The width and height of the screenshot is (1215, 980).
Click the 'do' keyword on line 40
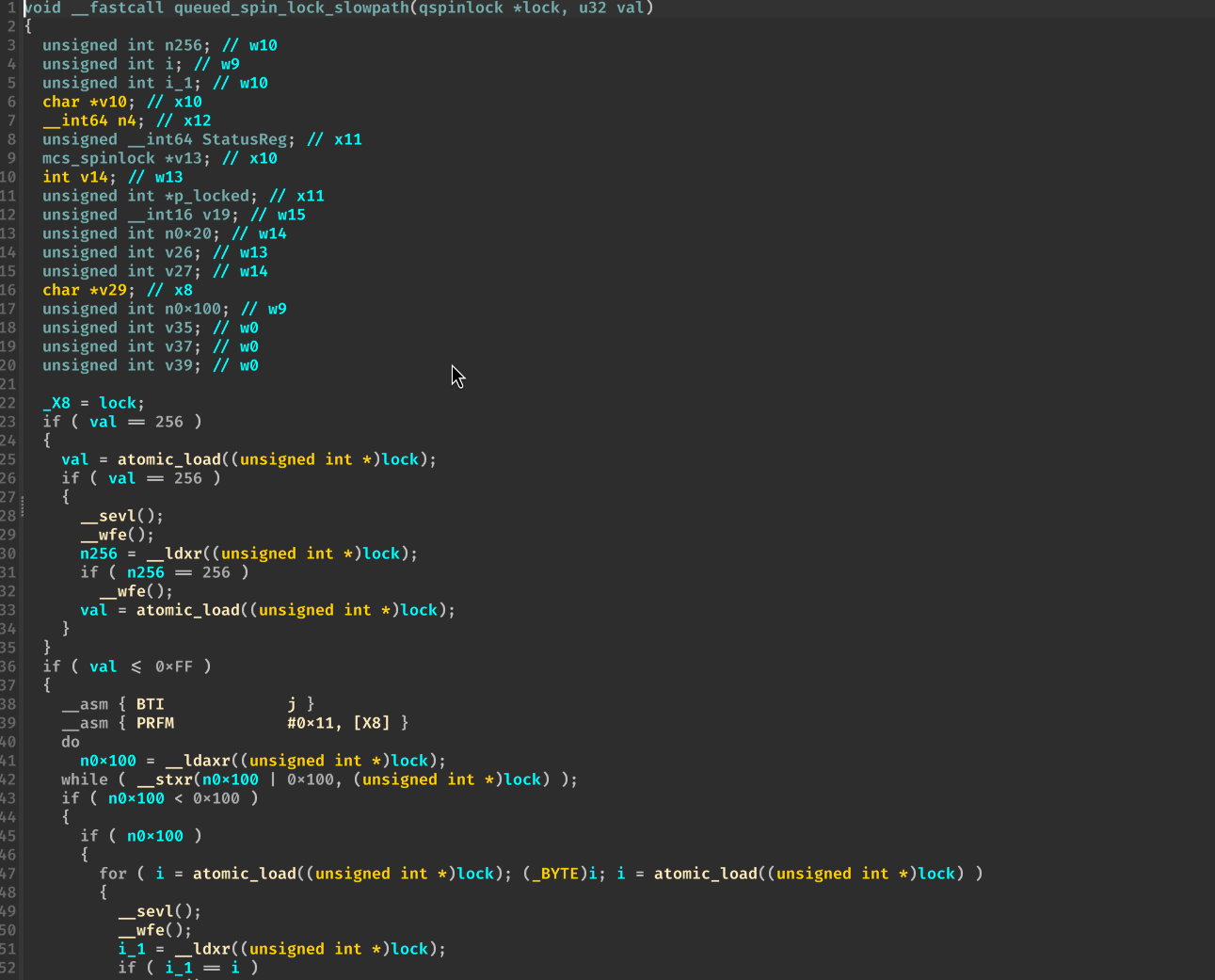click(71, 742)
